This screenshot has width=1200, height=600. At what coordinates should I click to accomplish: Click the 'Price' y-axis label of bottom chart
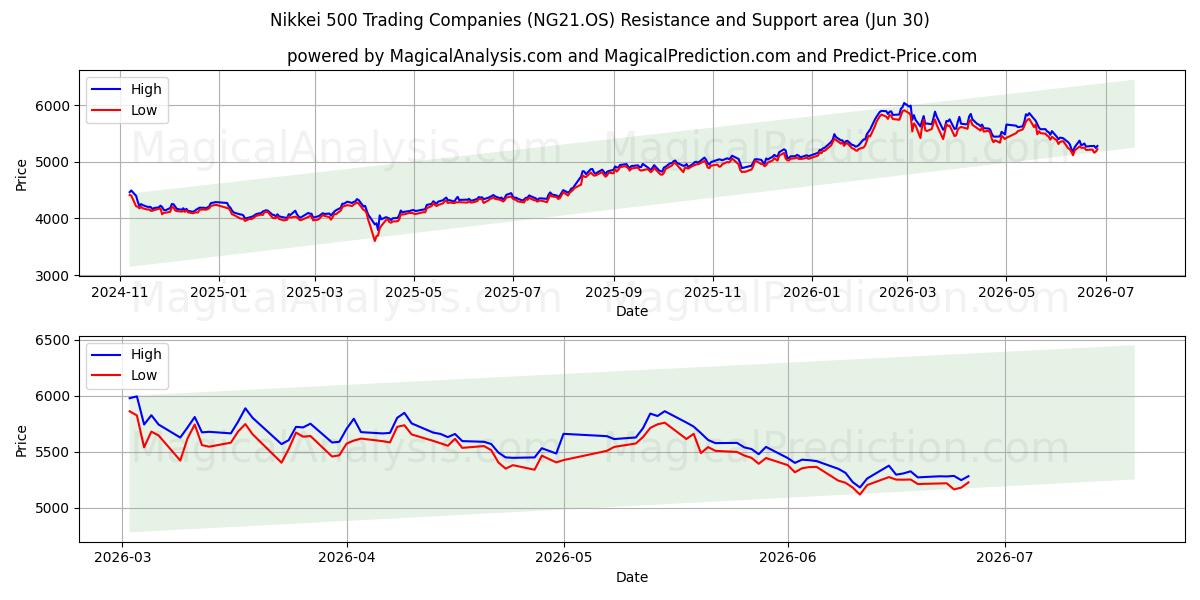point(22,440)
